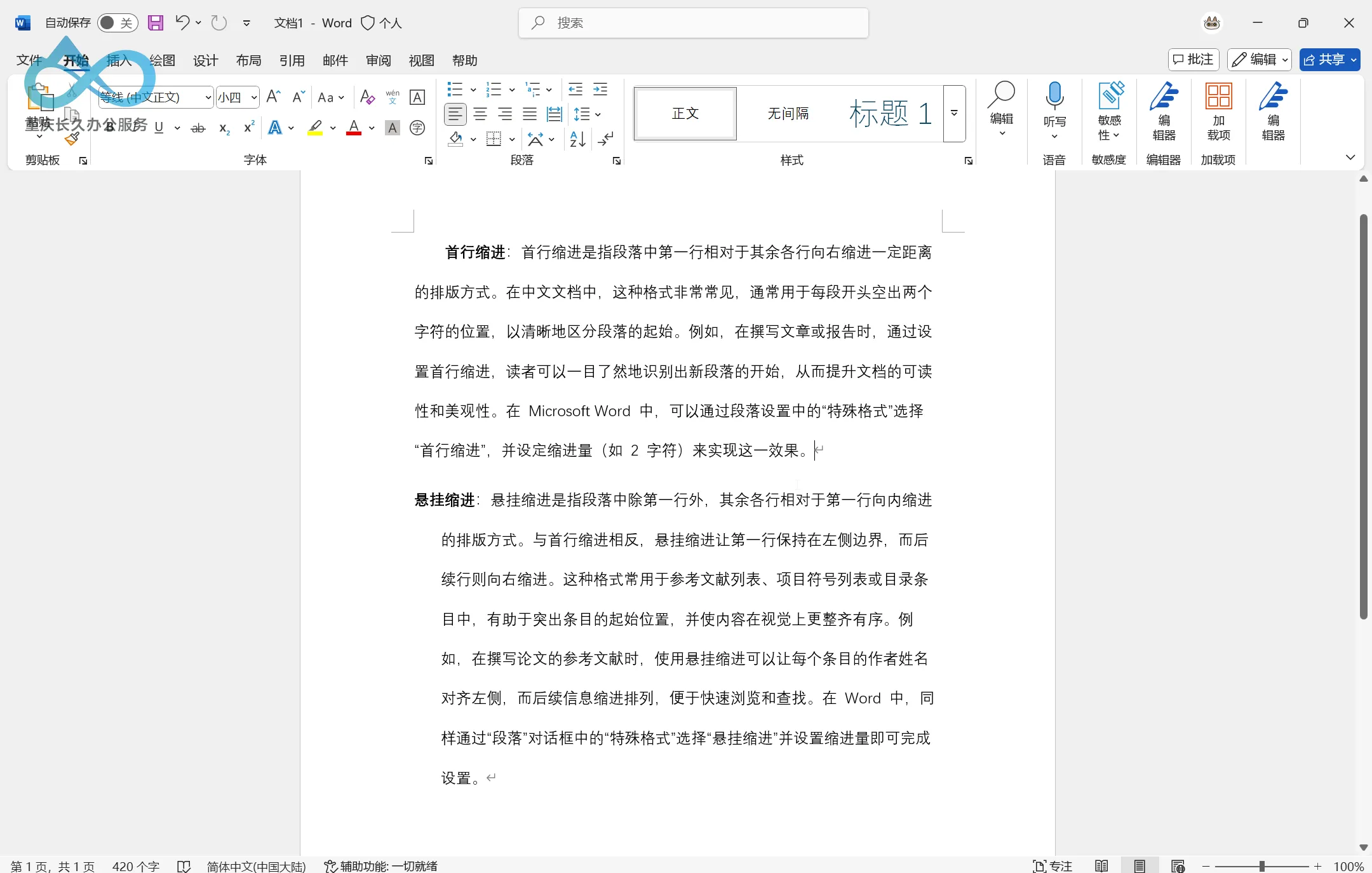Click the Redo icon
The height and width of the screenshot is (873, 1372).
pos(219,23)
